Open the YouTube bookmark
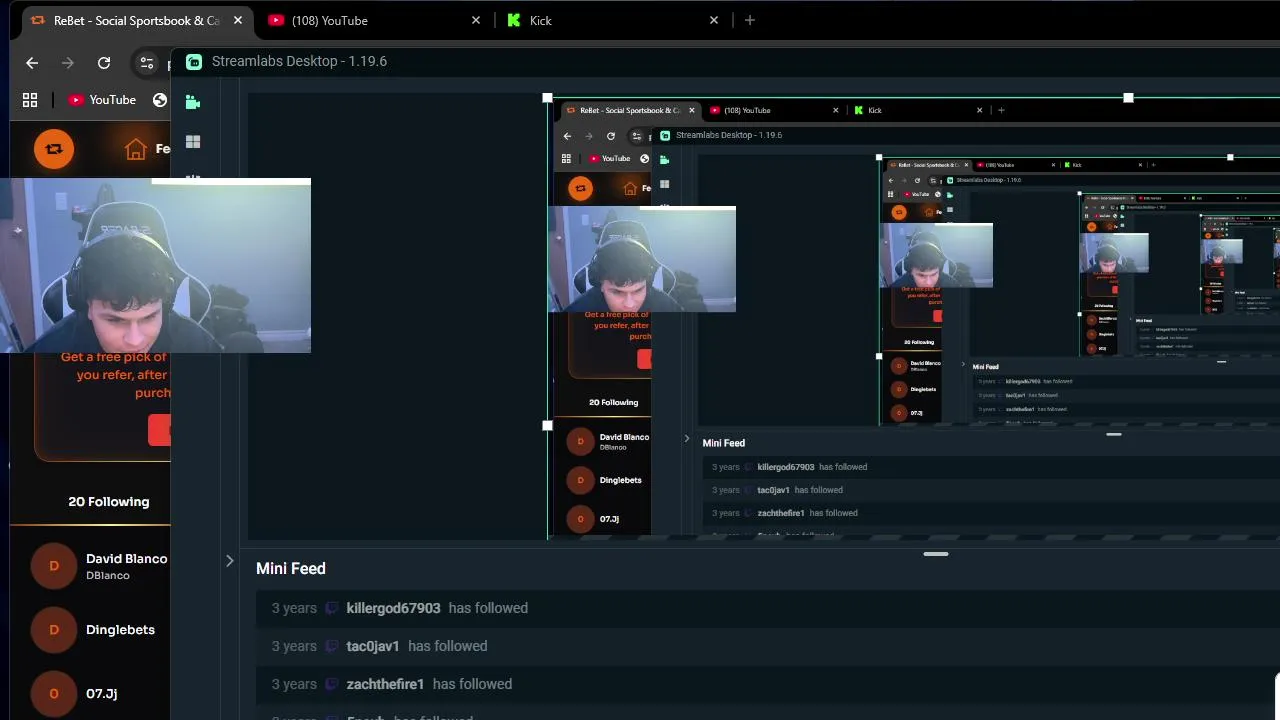Viewport: 1280px width, 720px height. click(102, 100)
